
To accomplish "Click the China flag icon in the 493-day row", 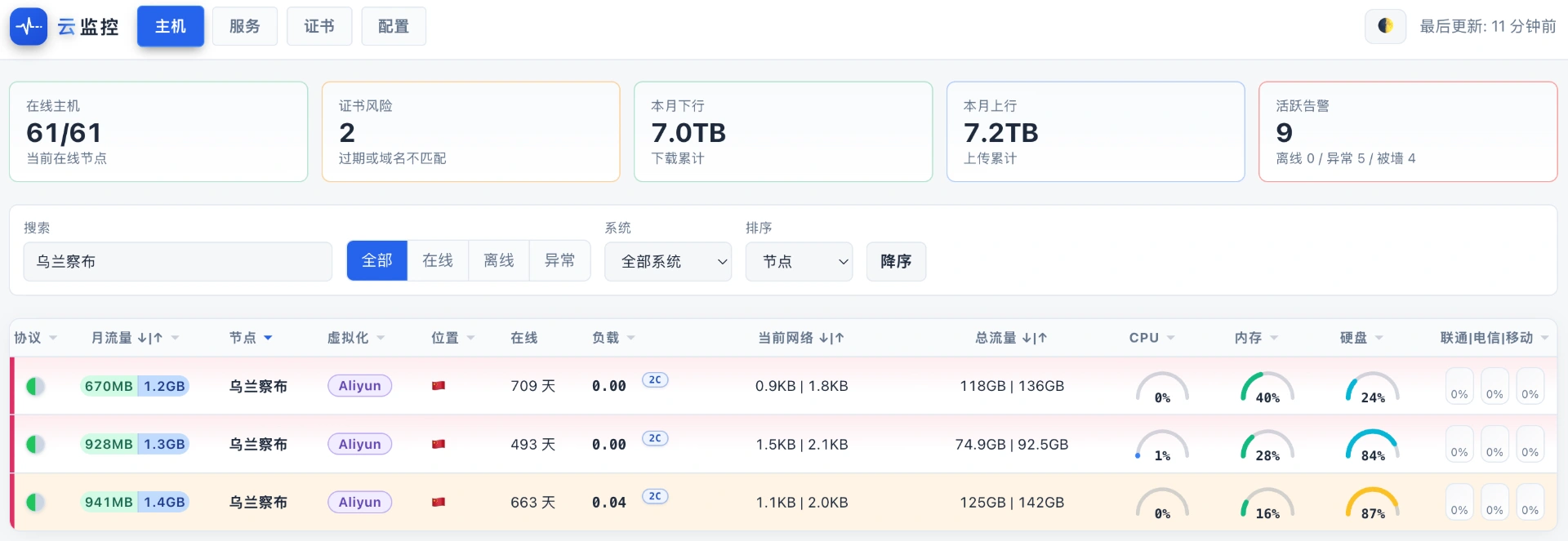I will [439, 444].
